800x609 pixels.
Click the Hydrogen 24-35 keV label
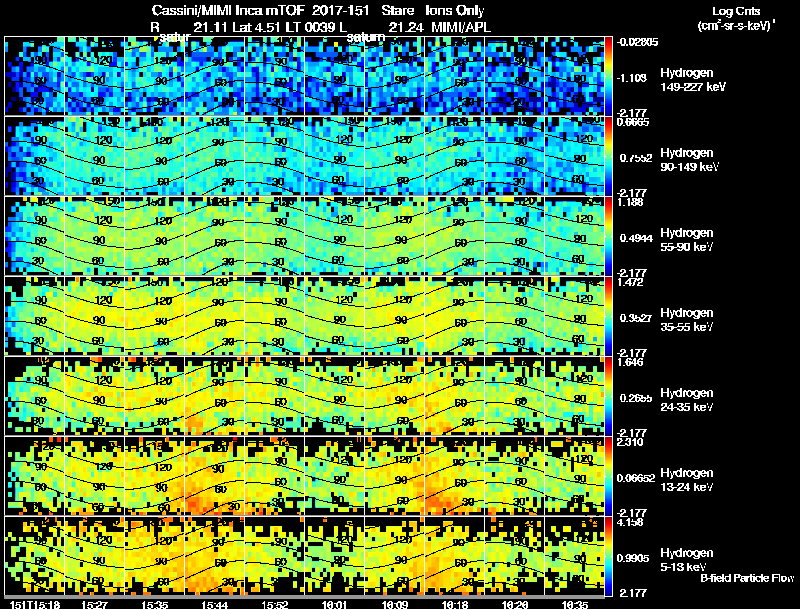[x=687, y=400]
